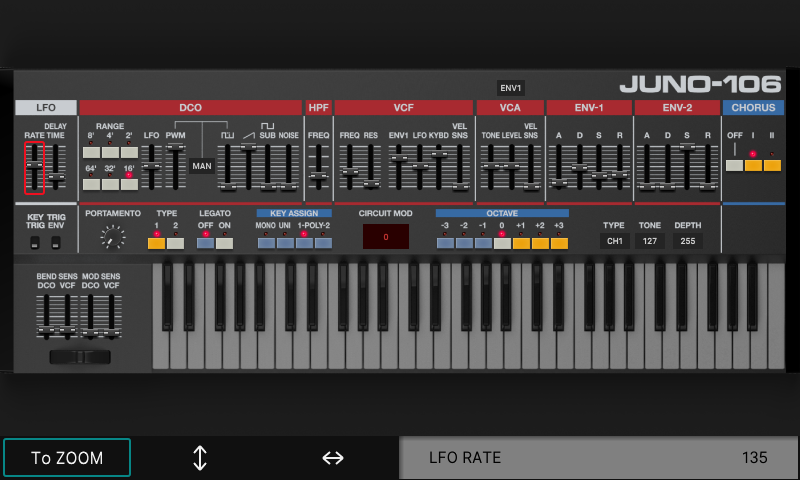Select the VCF FREQ slider

[349, 167]
